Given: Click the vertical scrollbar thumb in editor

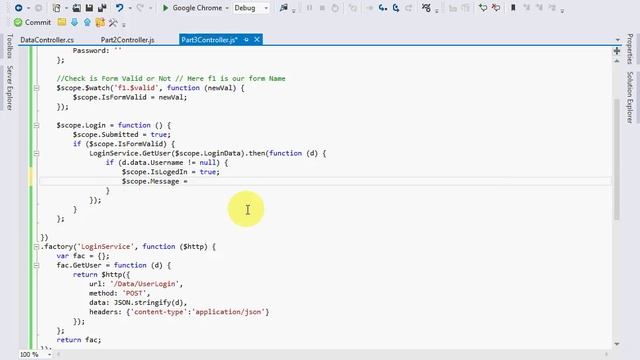Looking at the screenshot, I should click(617, 159).
